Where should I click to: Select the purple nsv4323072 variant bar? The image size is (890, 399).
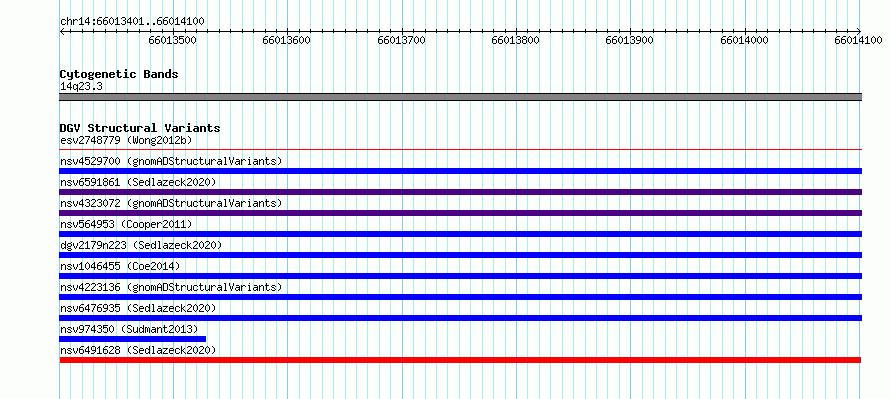pos(460,213)
